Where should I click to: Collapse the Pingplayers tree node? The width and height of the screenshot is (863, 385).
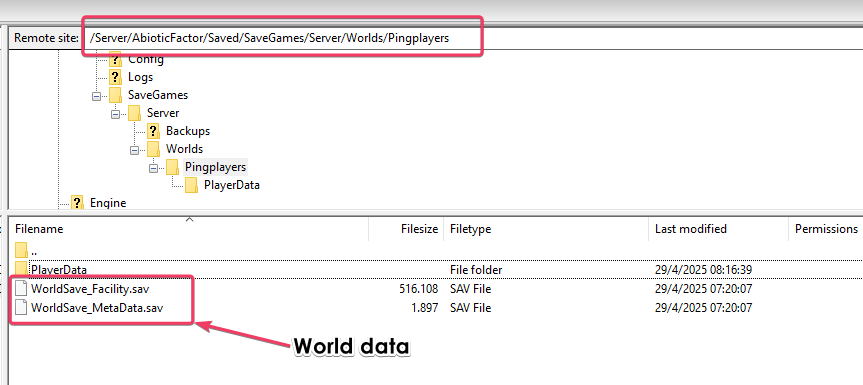[154, 168]
